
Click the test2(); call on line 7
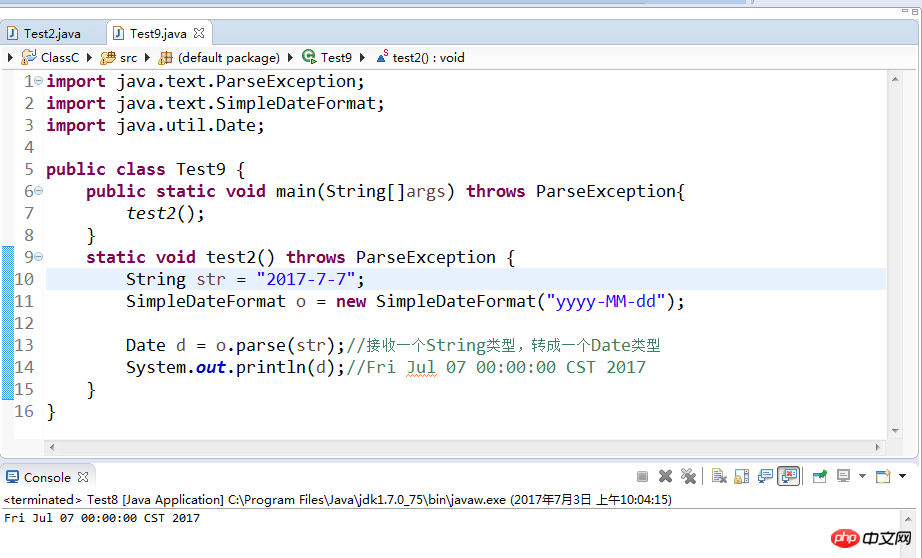[x=165, y=213]
